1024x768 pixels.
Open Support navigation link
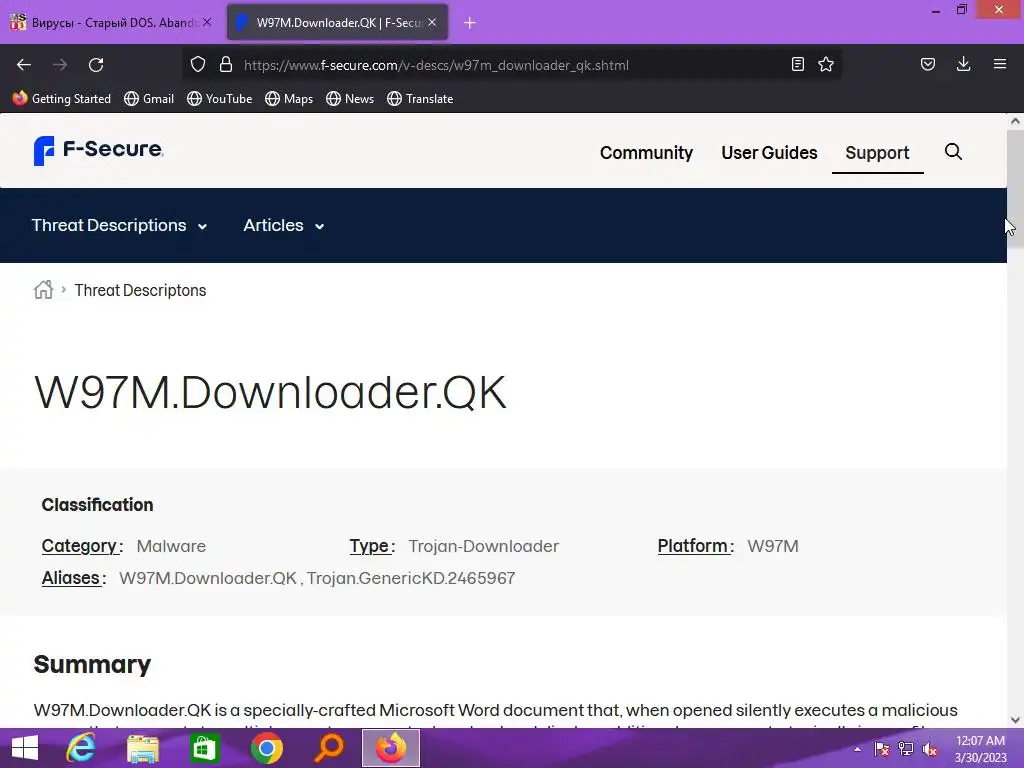[x=877, y=153]
